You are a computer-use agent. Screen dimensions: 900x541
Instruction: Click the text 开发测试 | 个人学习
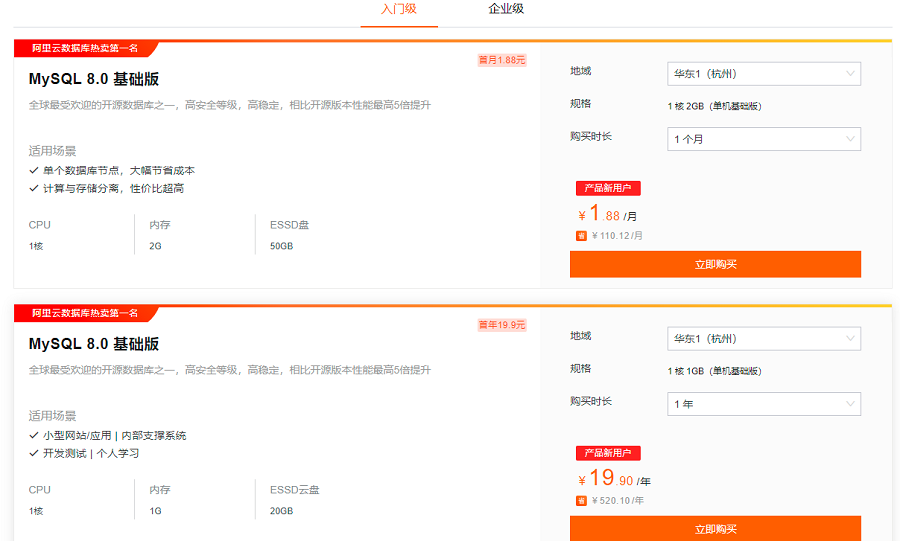[x=91, y=453]
